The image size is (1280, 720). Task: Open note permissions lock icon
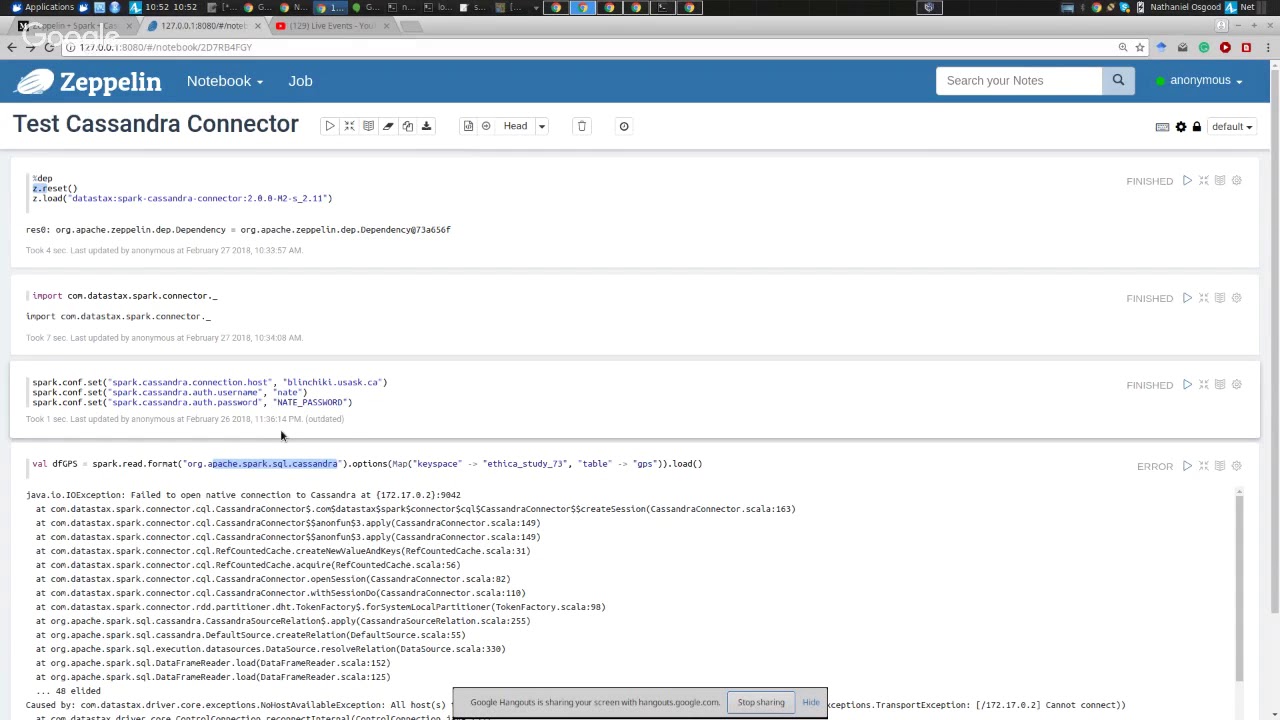(1196, 127)
